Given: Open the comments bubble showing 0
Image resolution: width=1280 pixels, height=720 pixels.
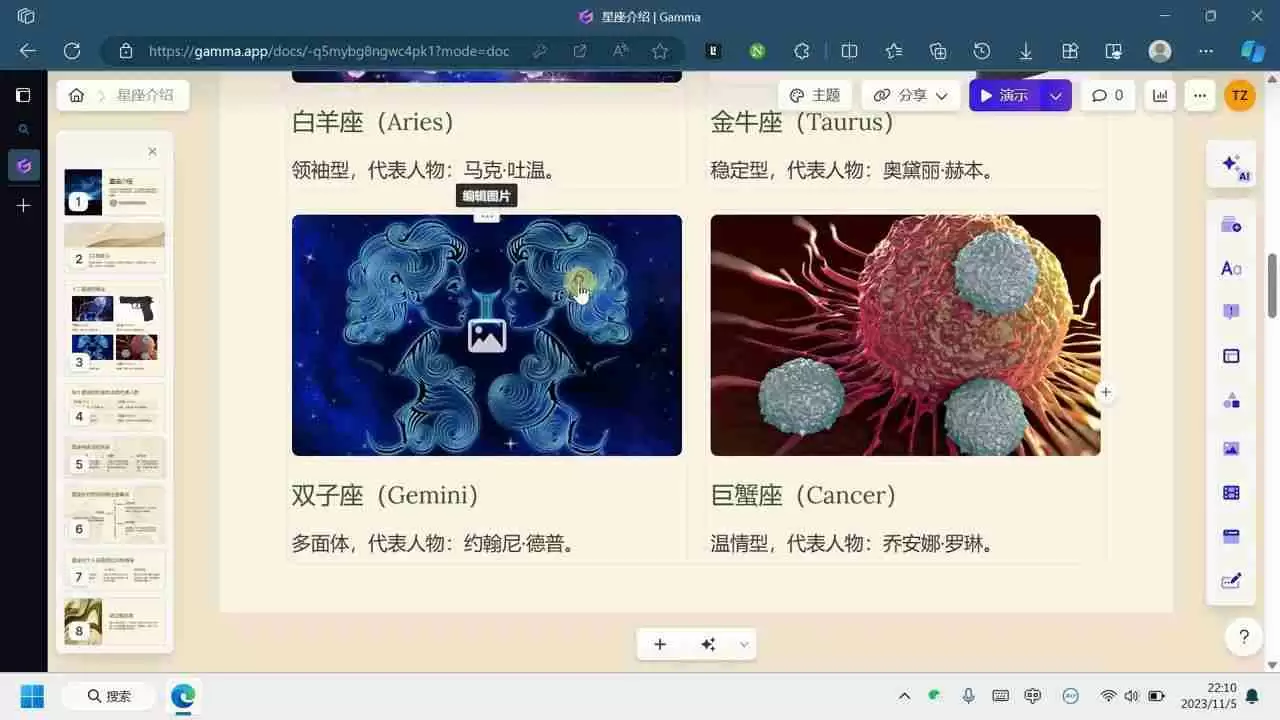Looking at the screenshot, I should 1107,95.
